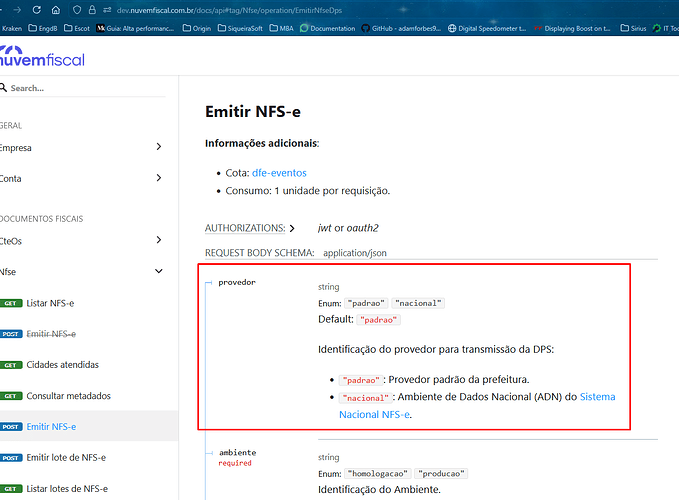The width and height of the screenshot is (679, 500).
Task: Click the Default "padrao" value
Action: pyautogui.click(x=378, y=320)
